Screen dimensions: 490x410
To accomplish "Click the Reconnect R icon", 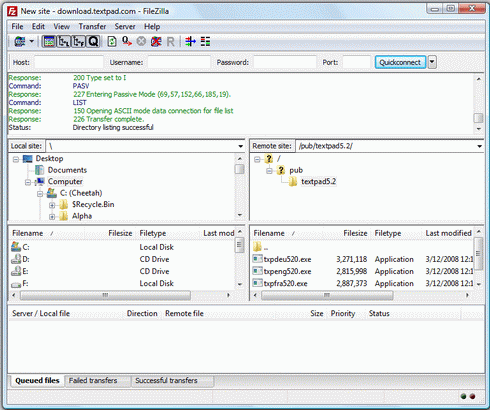I will 170,42.
